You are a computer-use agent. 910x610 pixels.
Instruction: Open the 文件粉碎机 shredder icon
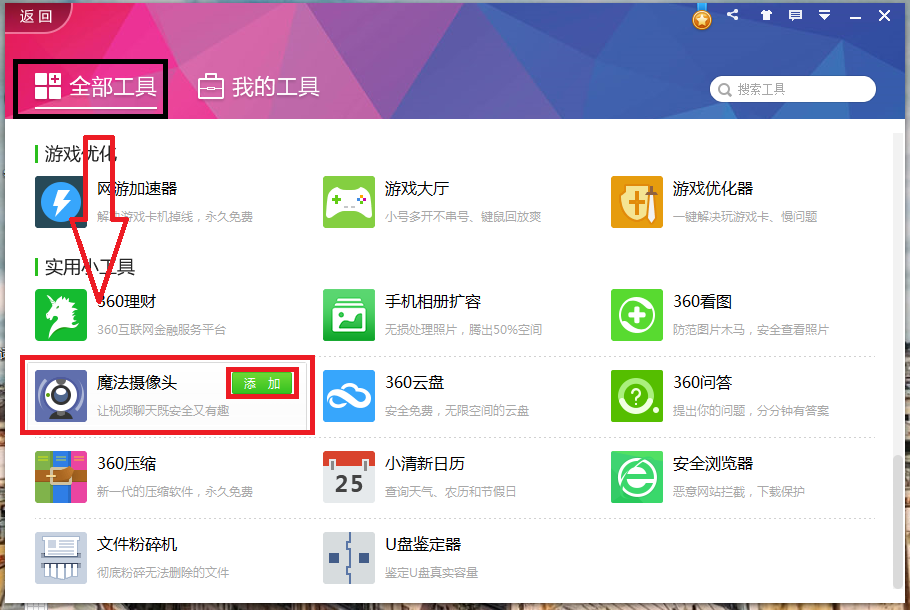pyautogui.click(x=61, y=558)
